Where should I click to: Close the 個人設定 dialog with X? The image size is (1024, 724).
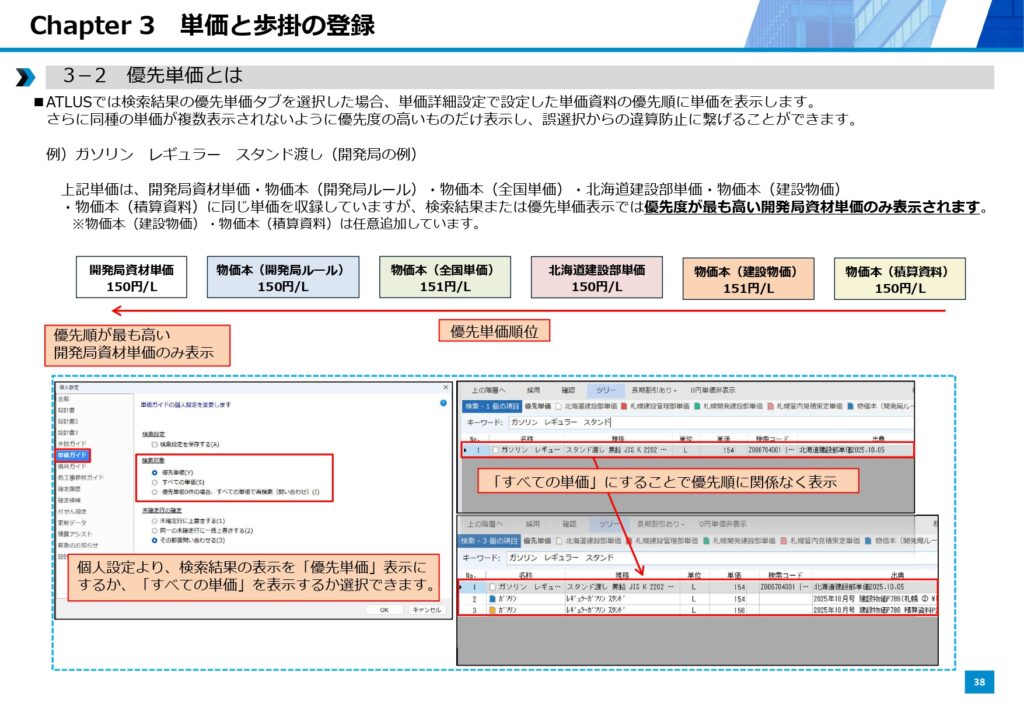coord(446,387)
